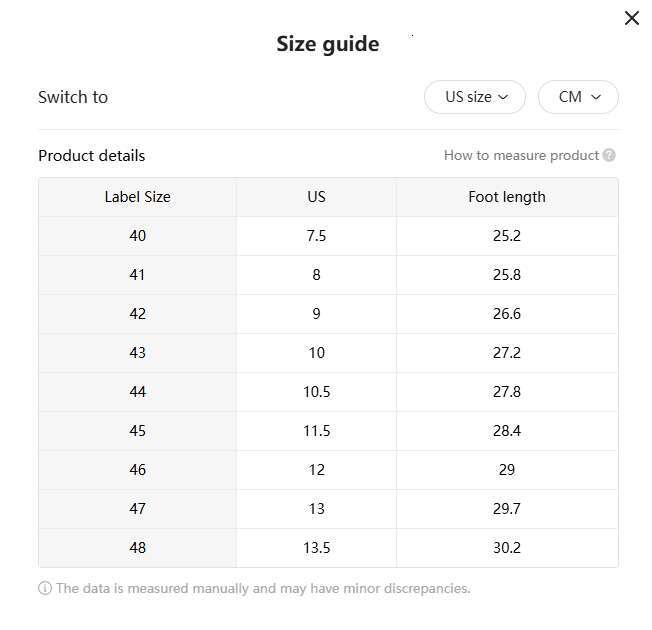Click the Product details heading
Viewport: 652px width, 630px height.
click(x=91, y=156)
